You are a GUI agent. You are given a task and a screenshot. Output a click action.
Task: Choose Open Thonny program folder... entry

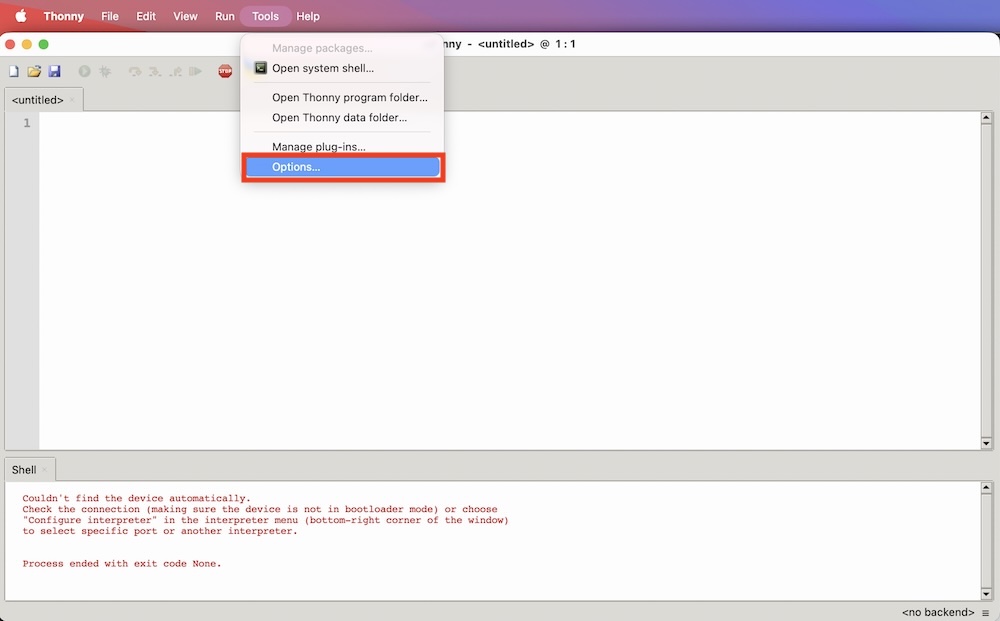[349, 98]
